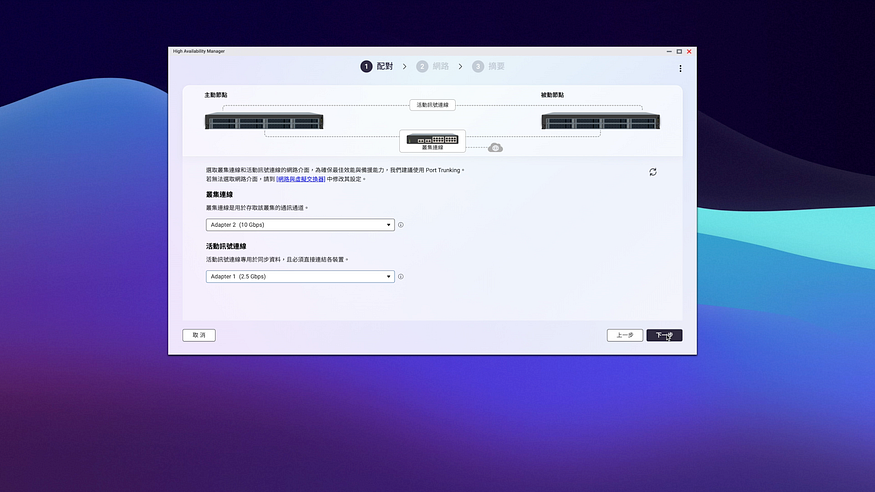Select step 1 配對 in the wizard
This screenshot has width=875, height=492.
377,66
